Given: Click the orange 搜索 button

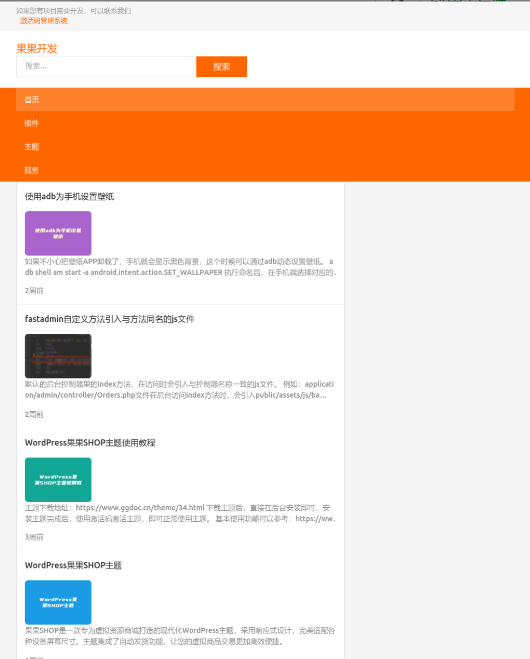Looking at the screenshot, I should 221,66.
